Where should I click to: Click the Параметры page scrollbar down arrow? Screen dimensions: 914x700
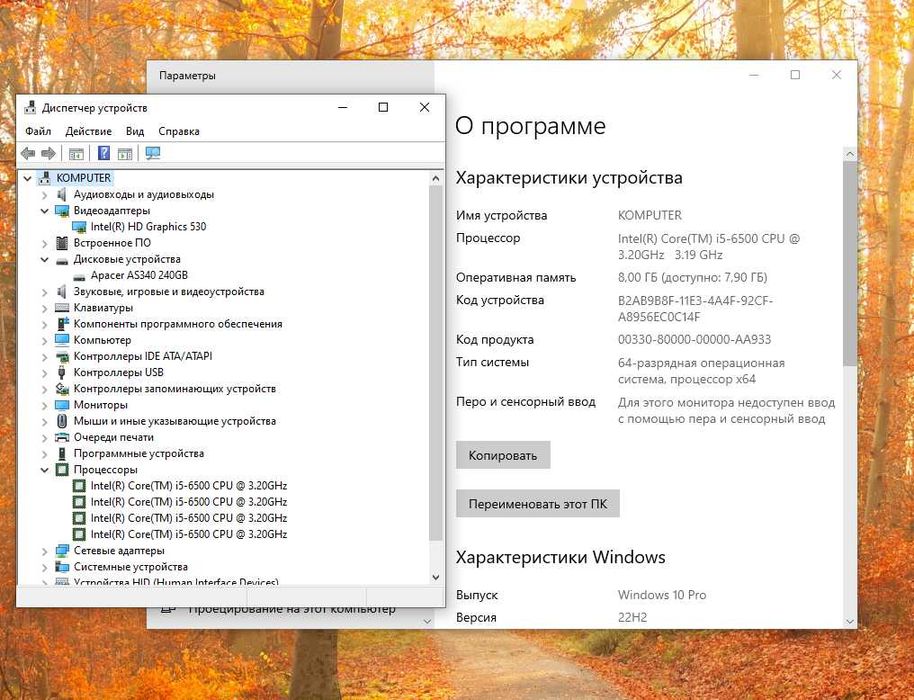850,621
